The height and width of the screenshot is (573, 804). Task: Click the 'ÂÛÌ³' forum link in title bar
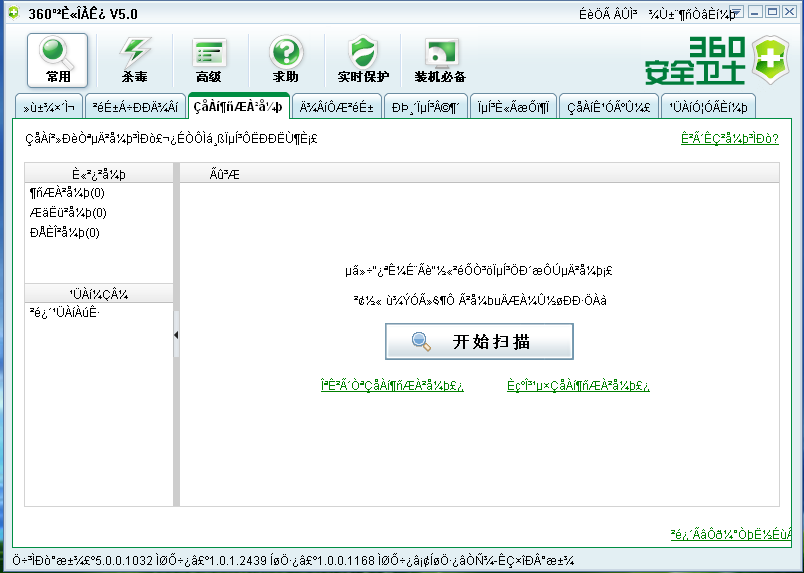pos(626,15)
